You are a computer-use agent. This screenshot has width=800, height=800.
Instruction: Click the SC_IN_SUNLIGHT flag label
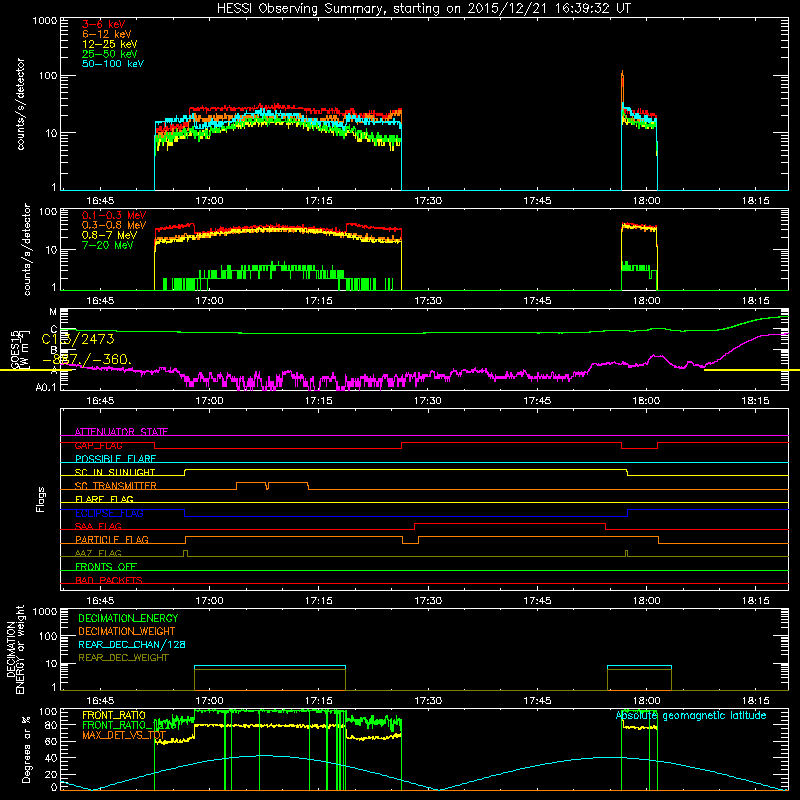115,472
